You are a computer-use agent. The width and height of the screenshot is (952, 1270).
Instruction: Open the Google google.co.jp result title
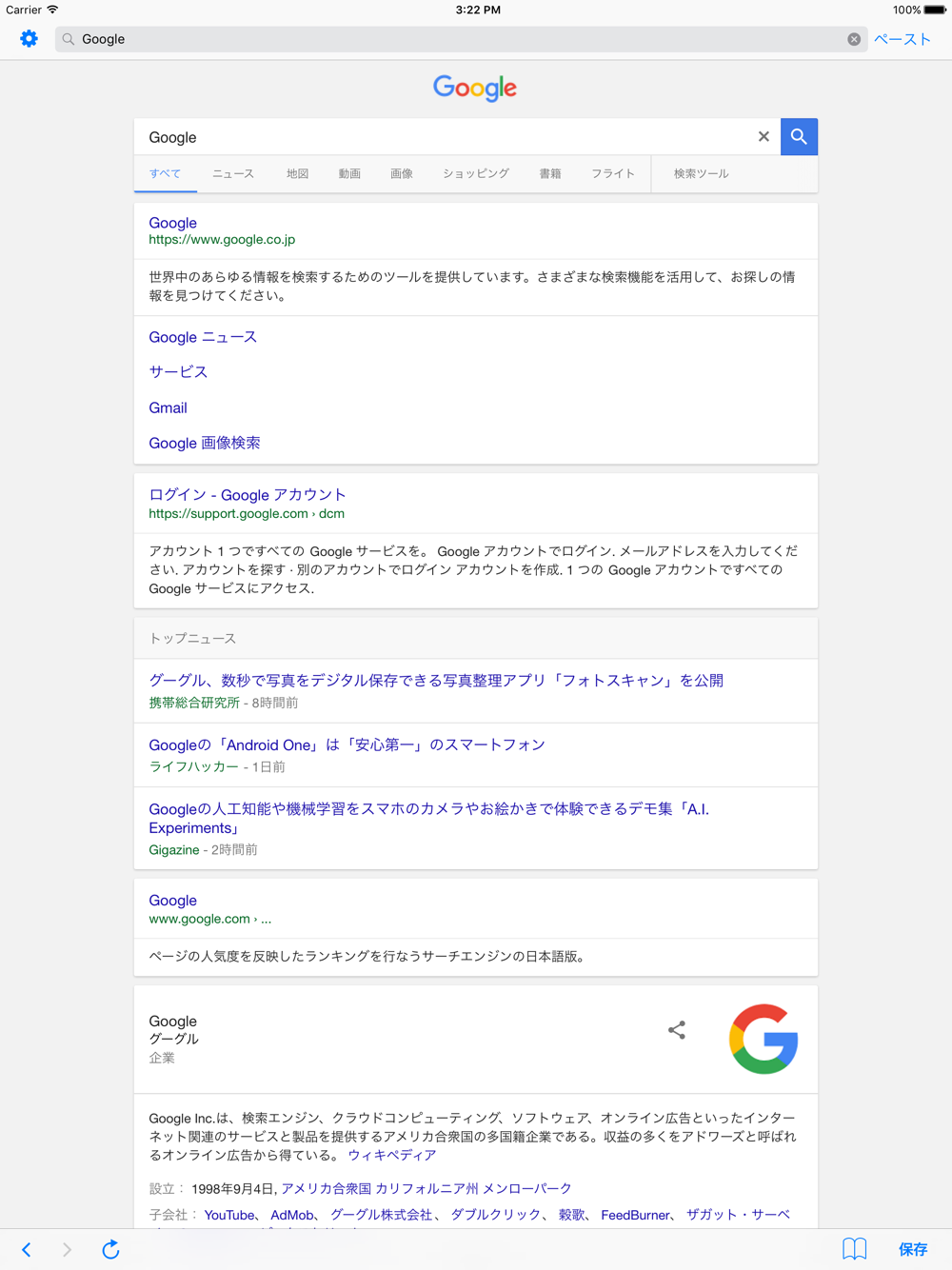(x=172, y=223)
